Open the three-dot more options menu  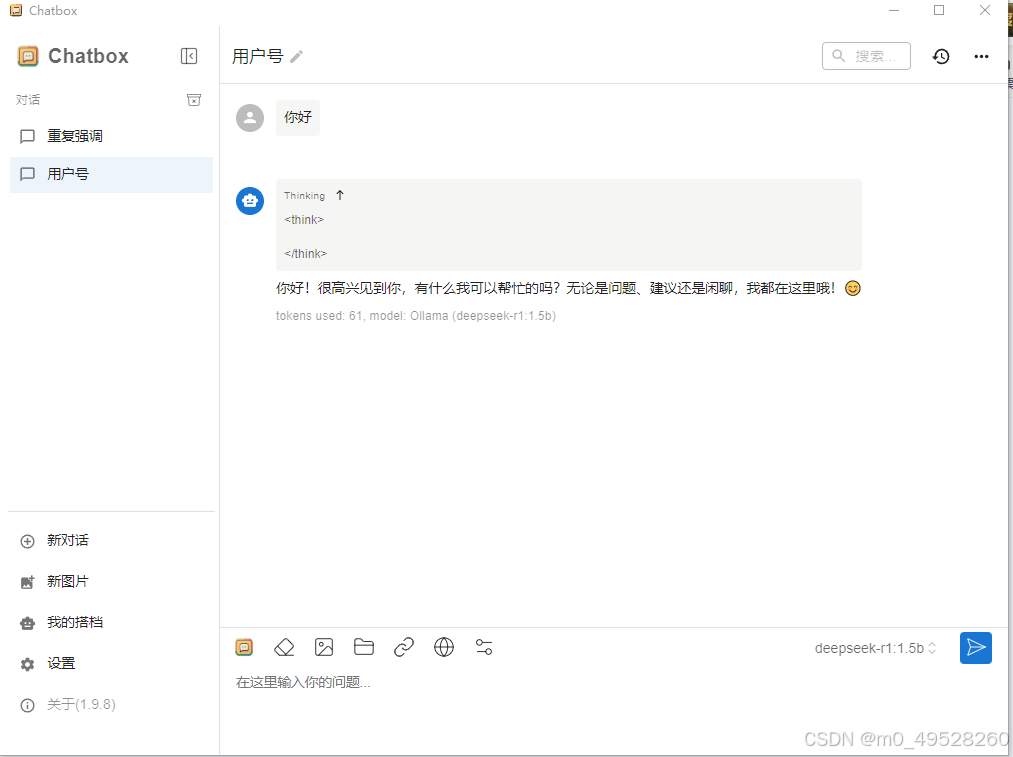coord(981,56)
